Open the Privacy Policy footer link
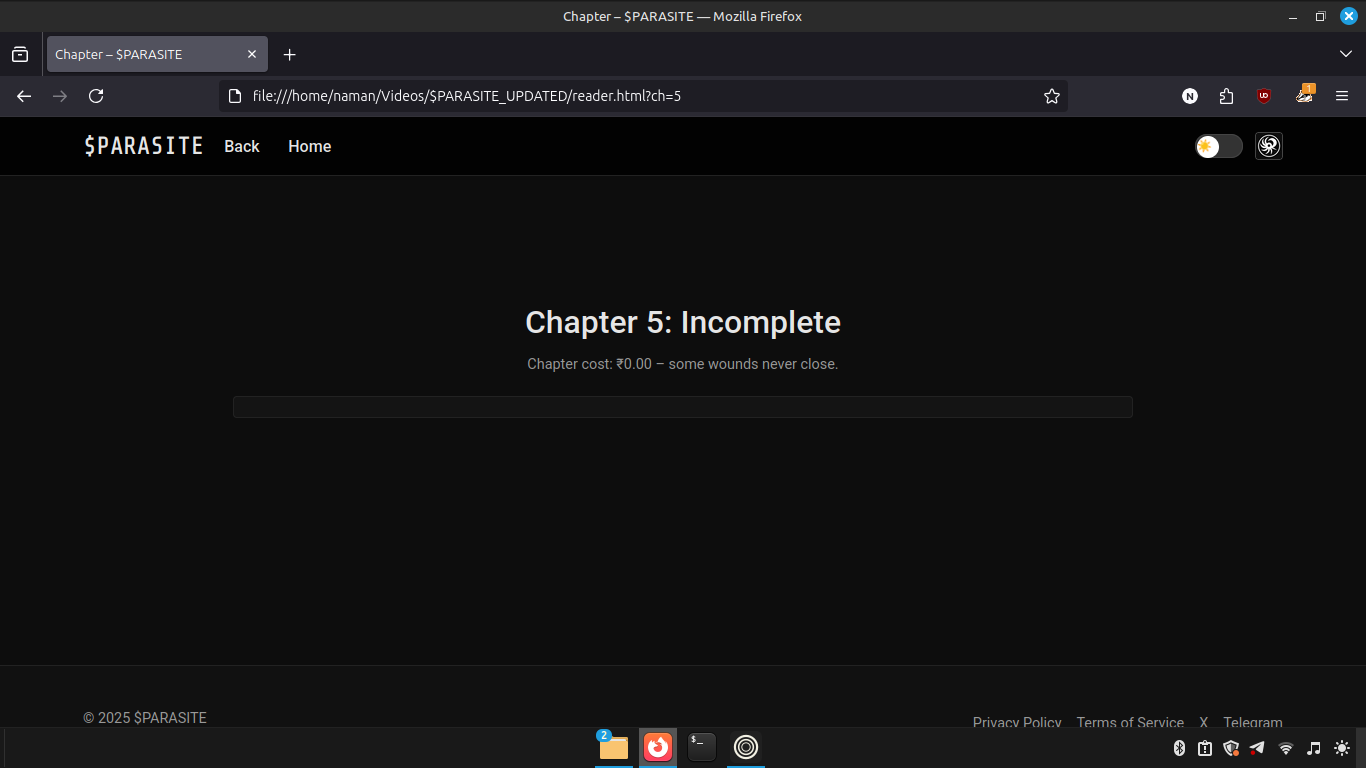The width and height of the screenshot is (1366, 768). (x=1017, y=722)
